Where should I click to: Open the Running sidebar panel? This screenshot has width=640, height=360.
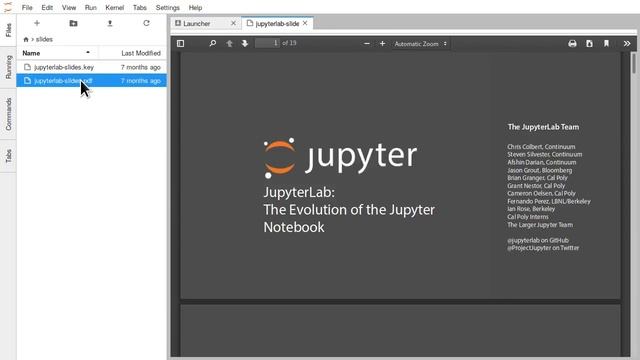coord(8,67)
